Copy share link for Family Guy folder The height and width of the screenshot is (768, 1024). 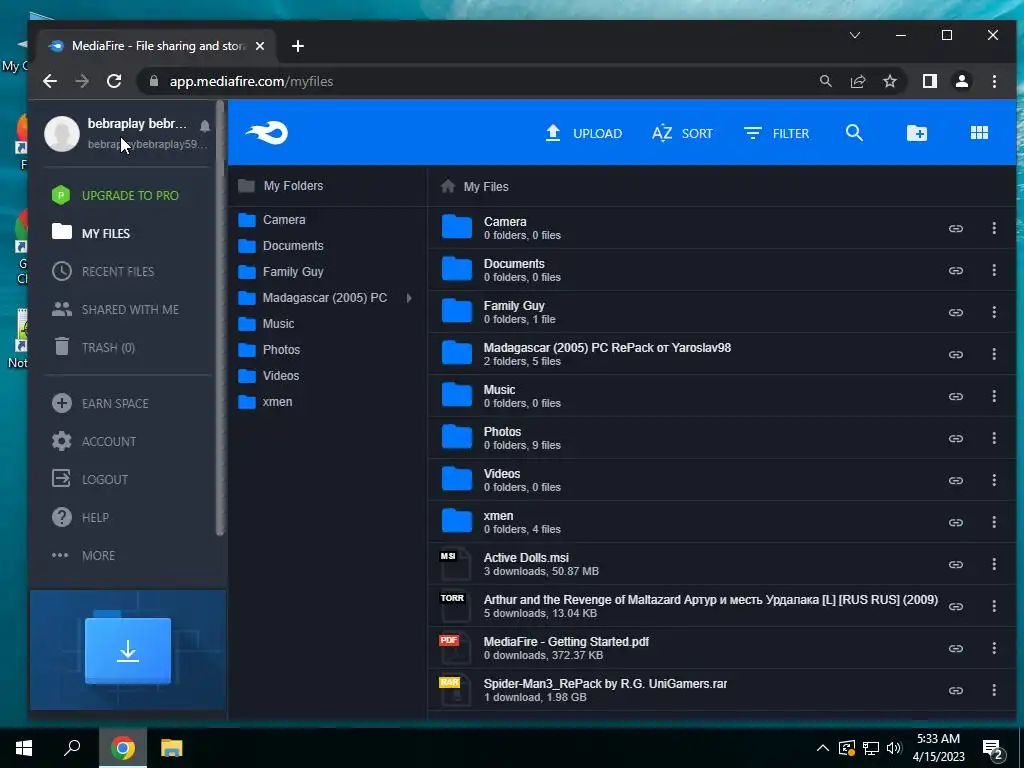pyautogui.click(x=955, y=312)
